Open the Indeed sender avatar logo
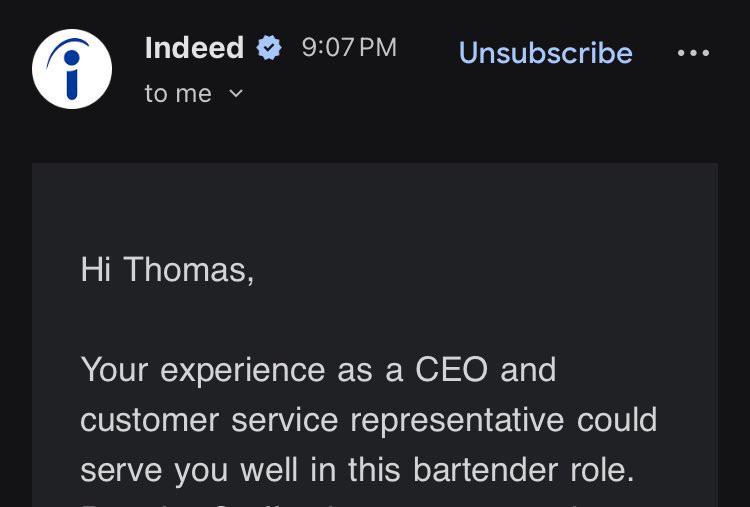The width and height of the screenshot is (750, 507). [x=71, y=69]
